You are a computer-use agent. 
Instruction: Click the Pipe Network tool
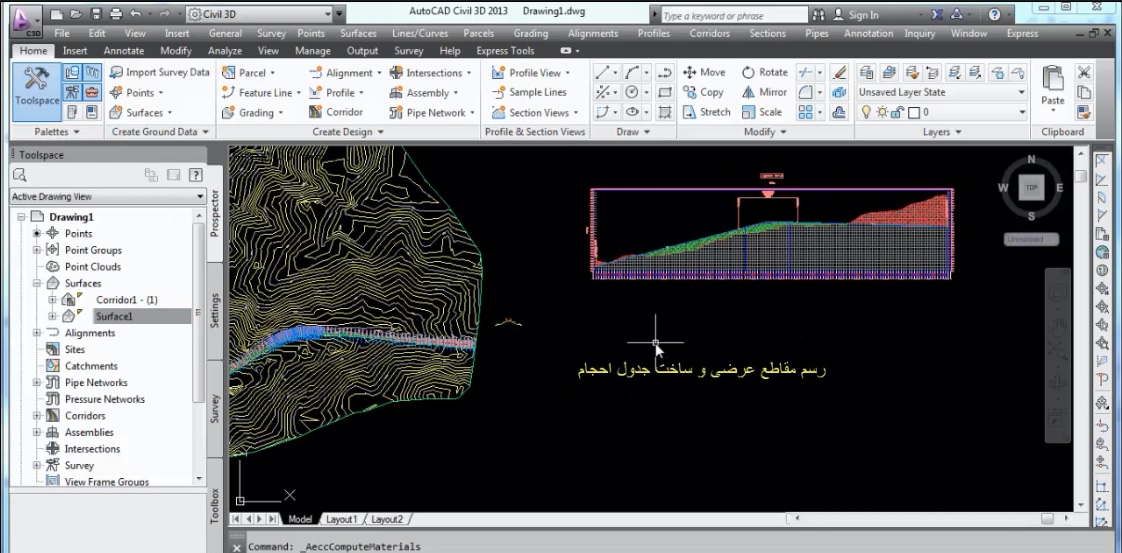pyautogui.click(x=432, y=112)
